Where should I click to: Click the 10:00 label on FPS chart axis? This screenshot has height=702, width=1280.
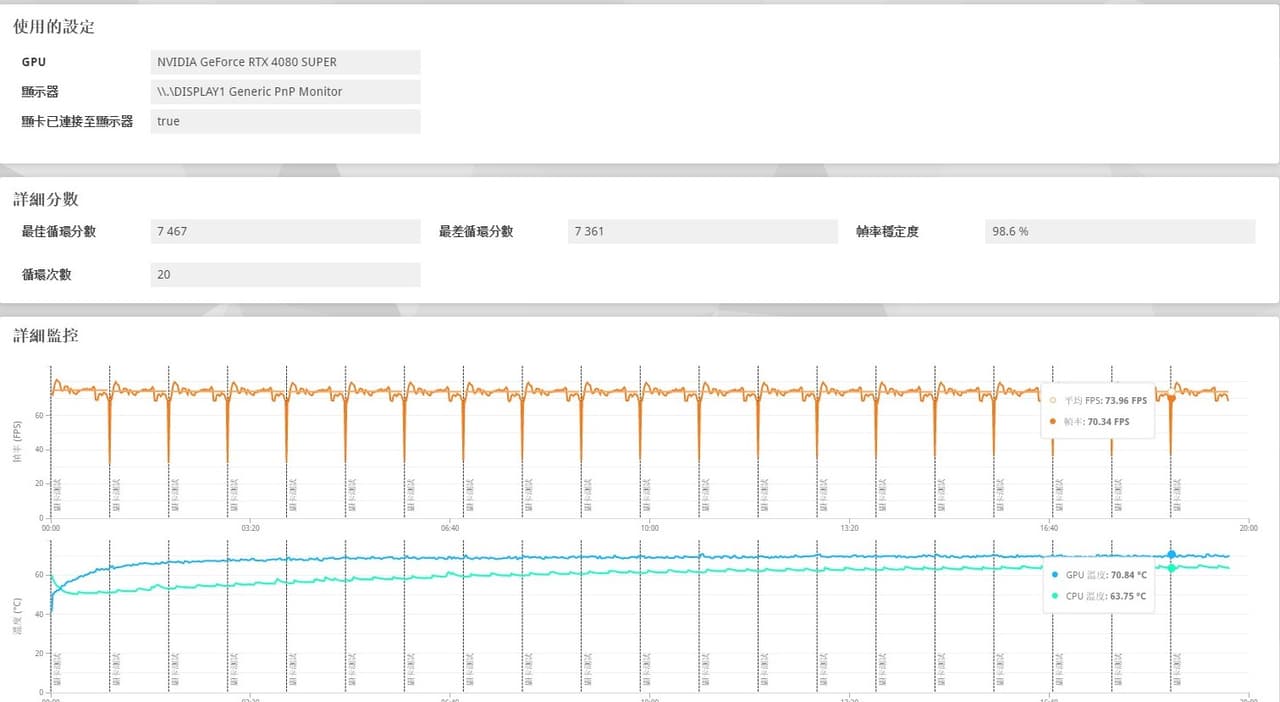pos(649,528)
